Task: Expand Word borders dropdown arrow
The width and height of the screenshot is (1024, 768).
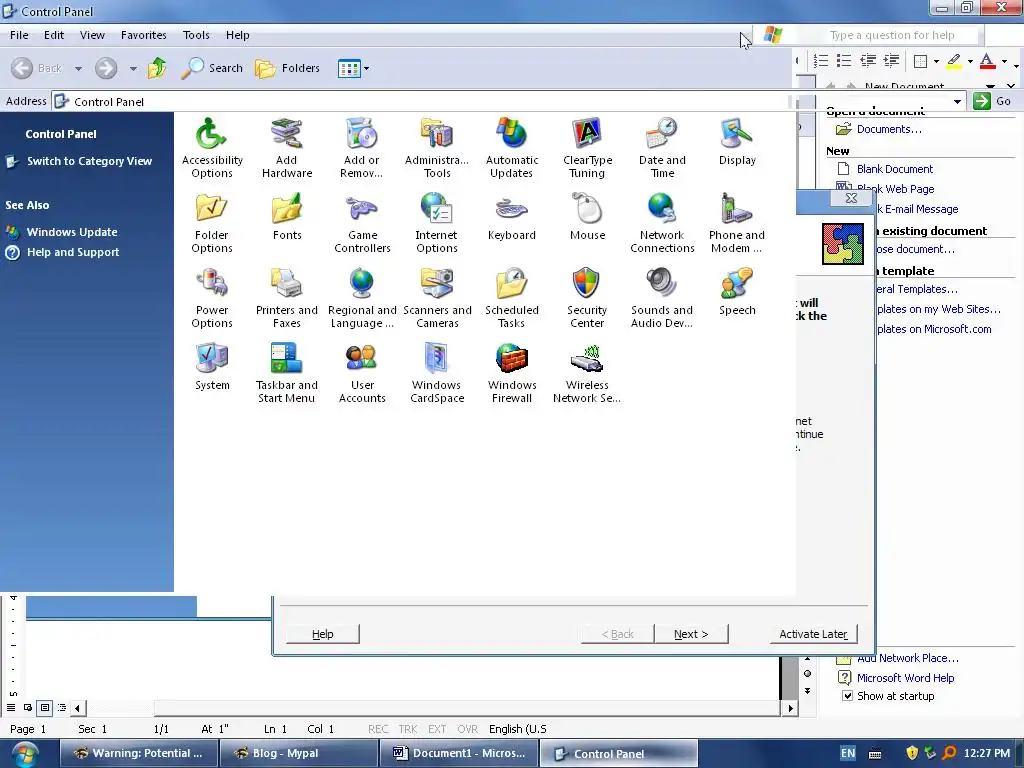Action: pos(936,62)
